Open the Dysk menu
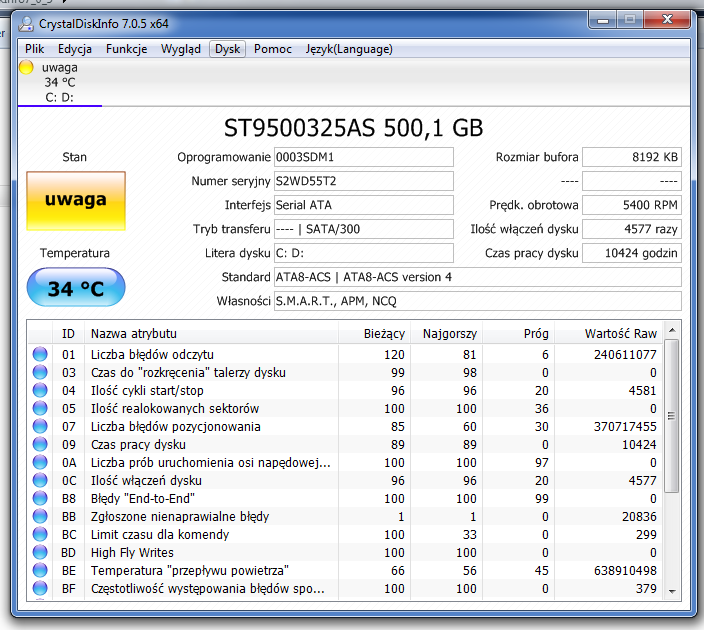Image resolution: width=704 pixels, height=630 pixels. pos(227,49)
